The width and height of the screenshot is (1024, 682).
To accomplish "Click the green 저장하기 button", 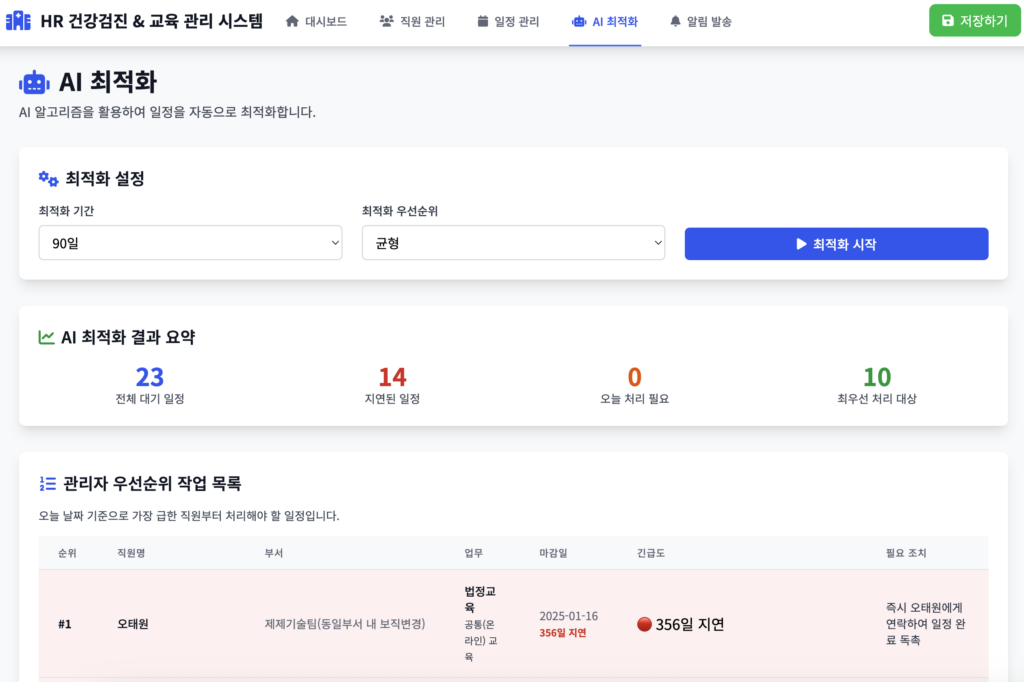I will tap(974, 21).
